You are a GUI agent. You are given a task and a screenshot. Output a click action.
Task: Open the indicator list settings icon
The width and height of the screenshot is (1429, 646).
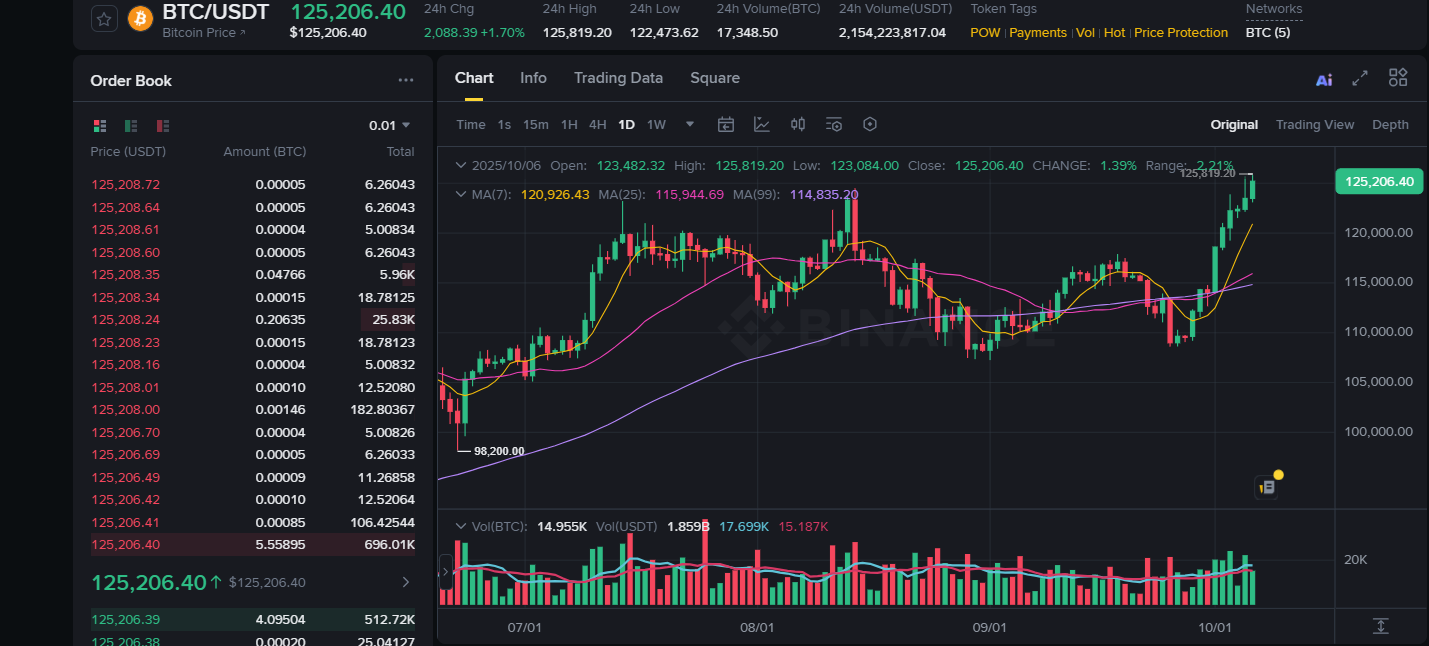click(x=834, y=124)
